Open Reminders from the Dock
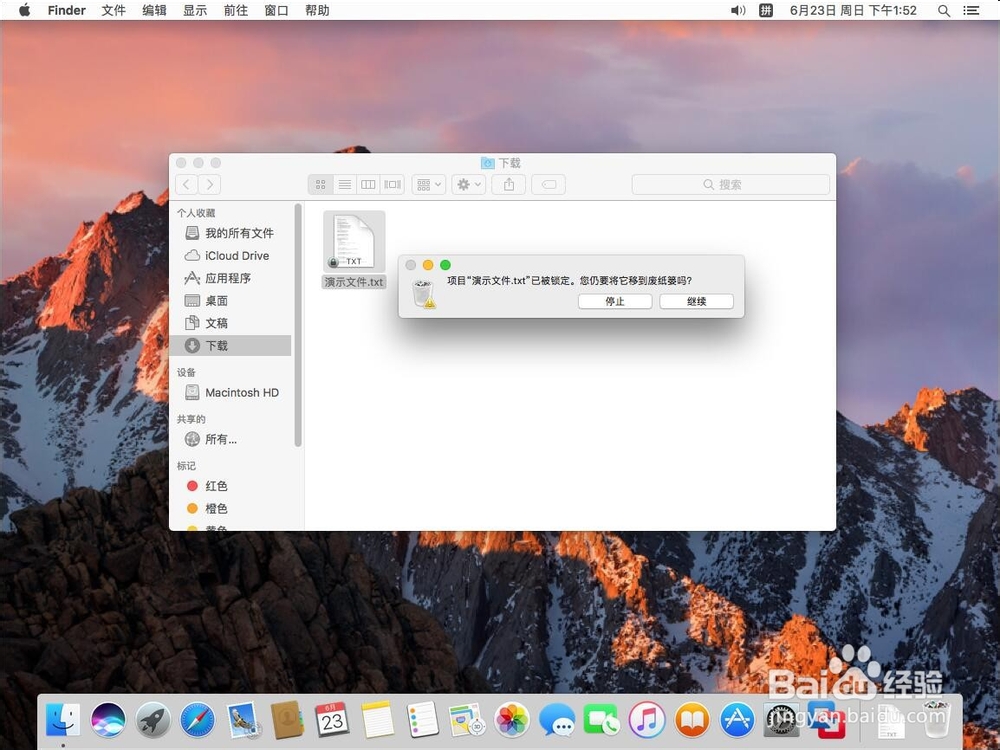 coord(422,719)
